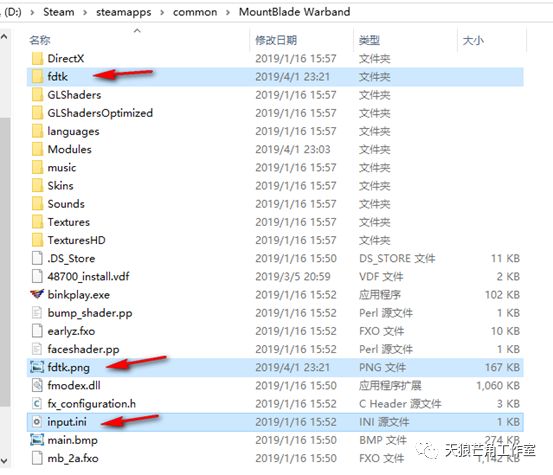Click the scrollbar down arrow
Viewport: 553px width, 475px height.
pyautogui.click(x=4, y=461)
